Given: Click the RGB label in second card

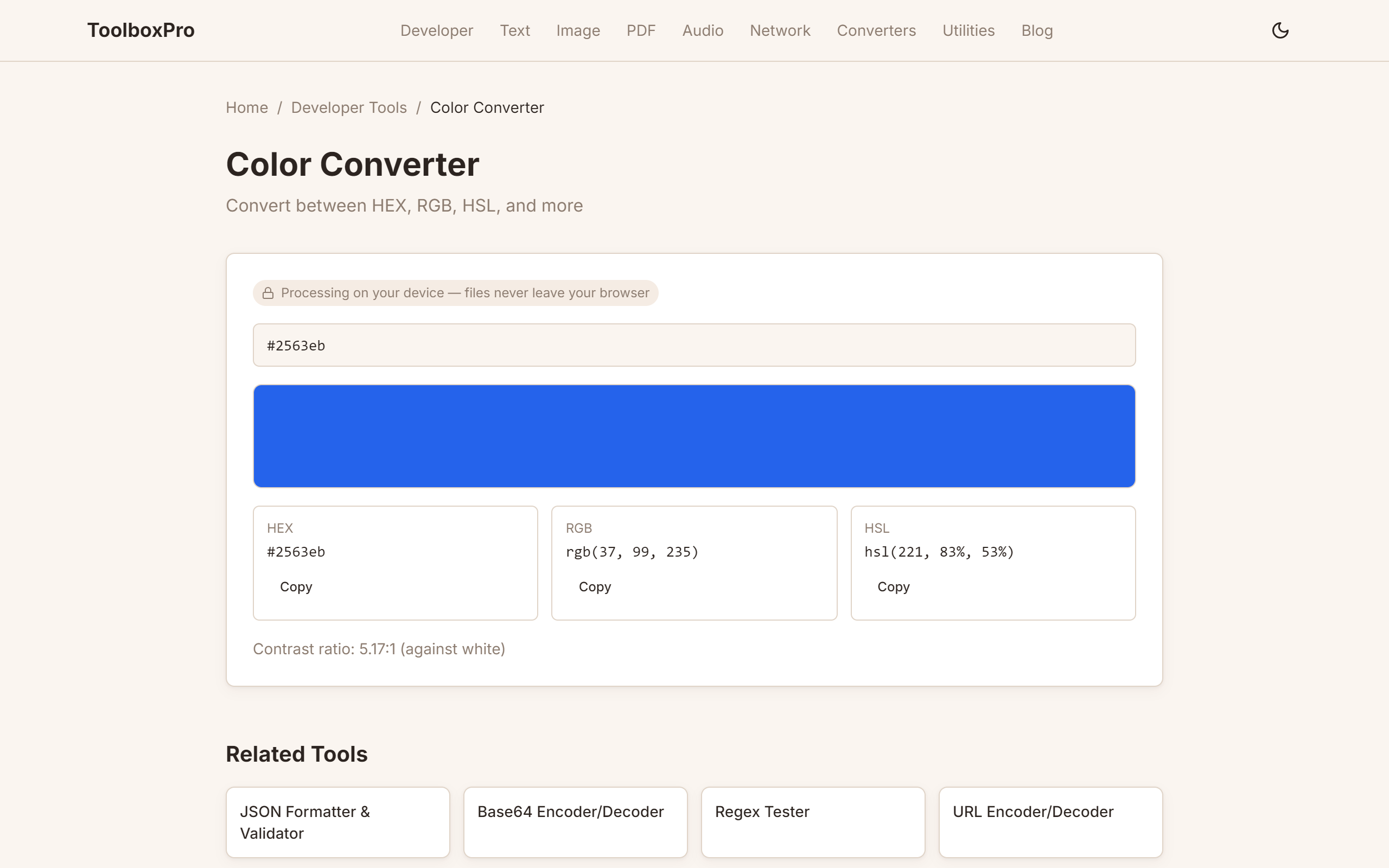Looking at the screenshot, I should click(x=578, y=528).
